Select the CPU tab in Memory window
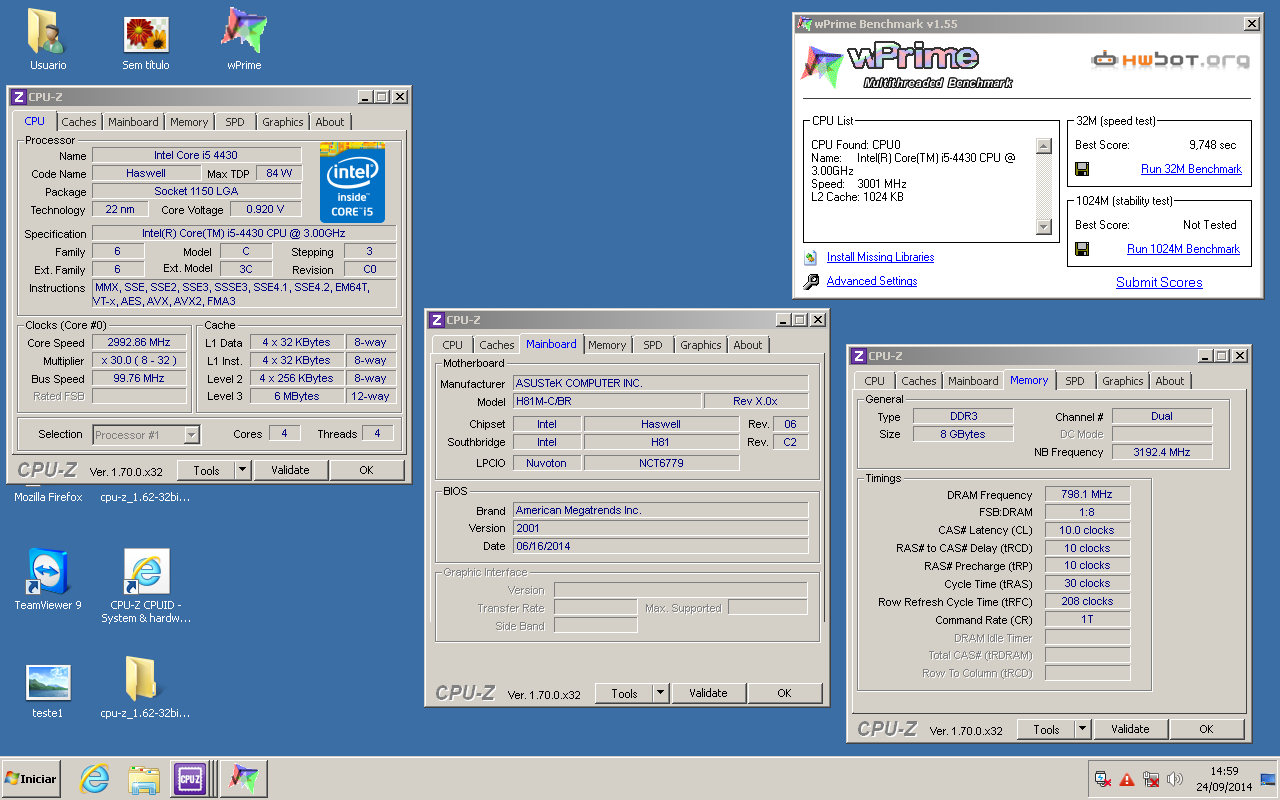This screenshot has width=1280, height=800. click(x=874, y=381)
